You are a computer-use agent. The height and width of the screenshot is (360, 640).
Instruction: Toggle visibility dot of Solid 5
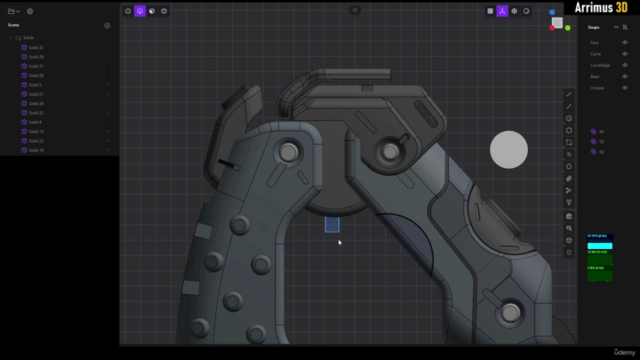pos(108,85)
